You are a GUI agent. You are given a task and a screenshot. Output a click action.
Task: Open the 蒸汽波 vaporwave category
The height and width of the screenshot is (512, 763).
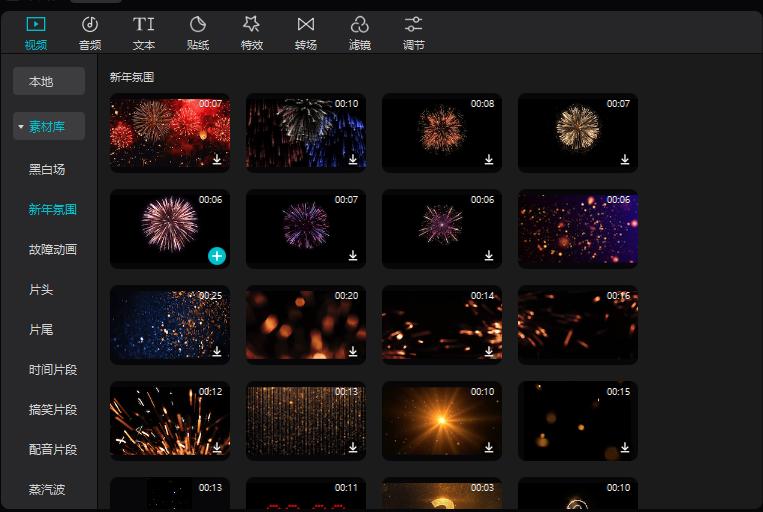click(47, 490)
